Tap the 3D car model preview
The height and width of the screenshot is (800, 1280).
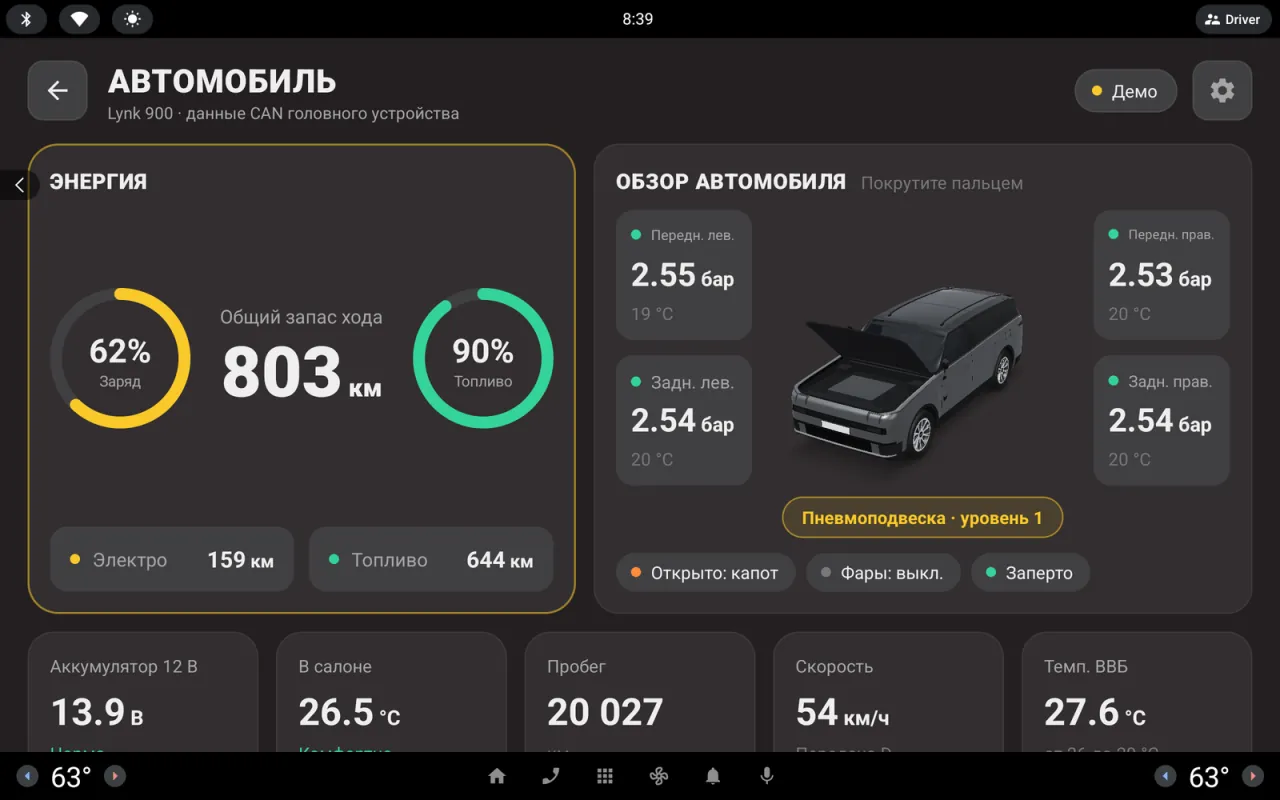[x=907, y=373]
